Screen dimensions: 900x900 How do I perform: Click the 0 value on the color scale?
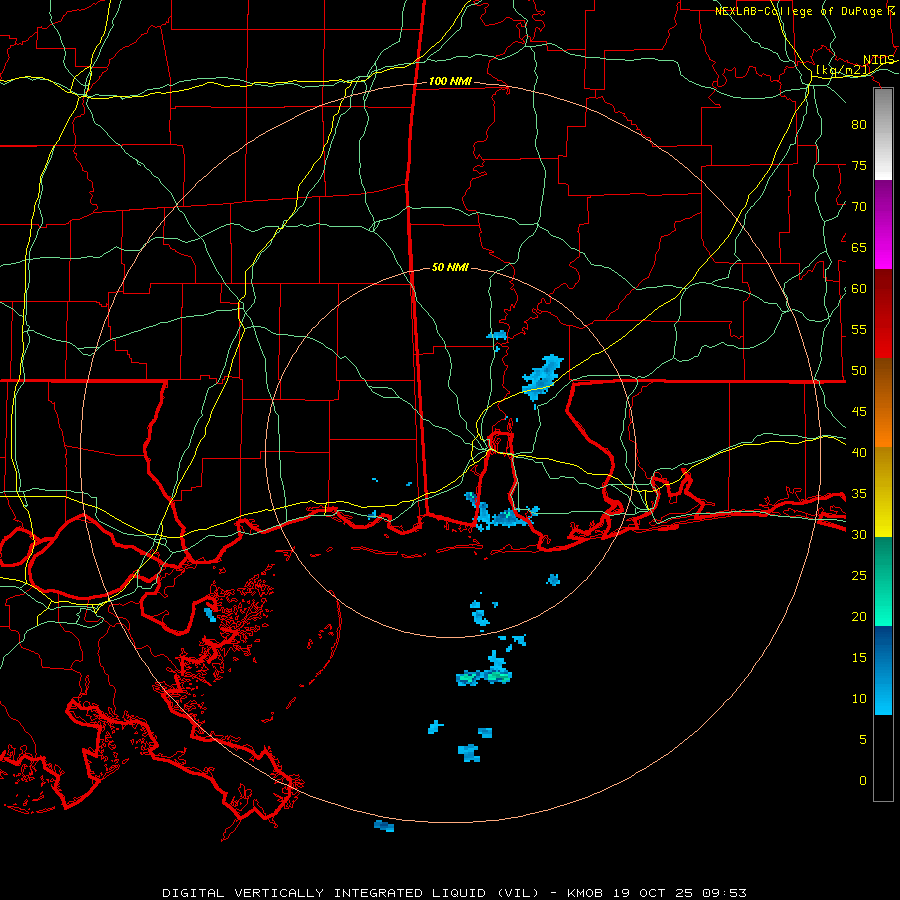tap(863, 781)
